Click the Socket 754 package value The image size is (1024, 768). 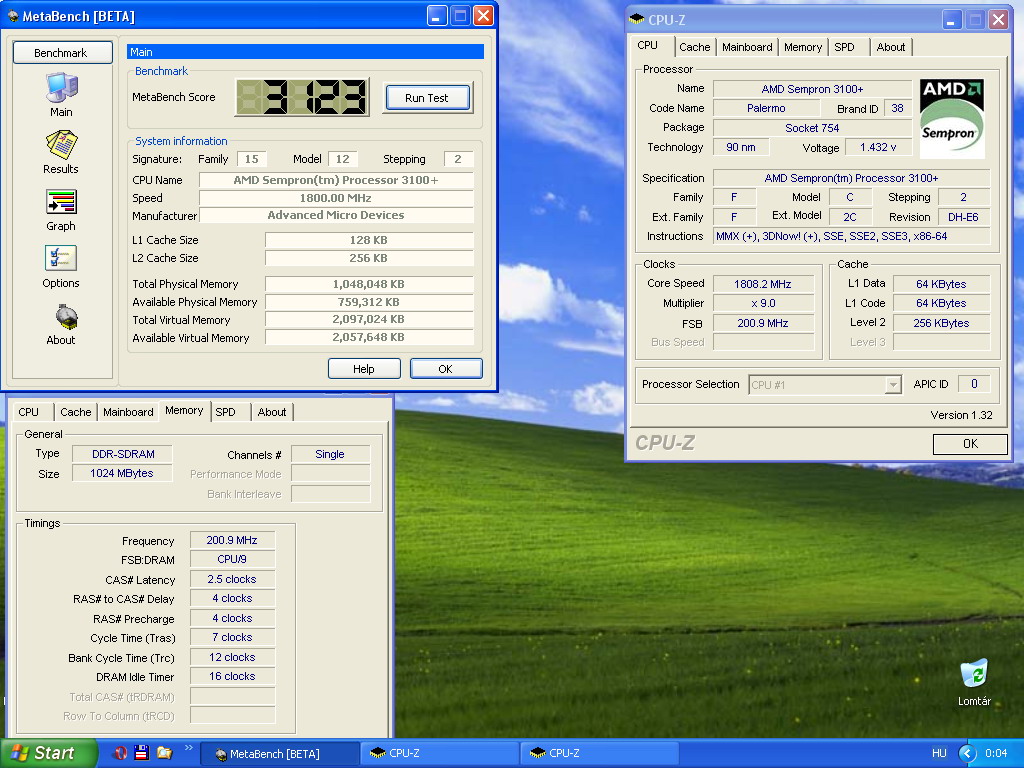tap(812, 128)
